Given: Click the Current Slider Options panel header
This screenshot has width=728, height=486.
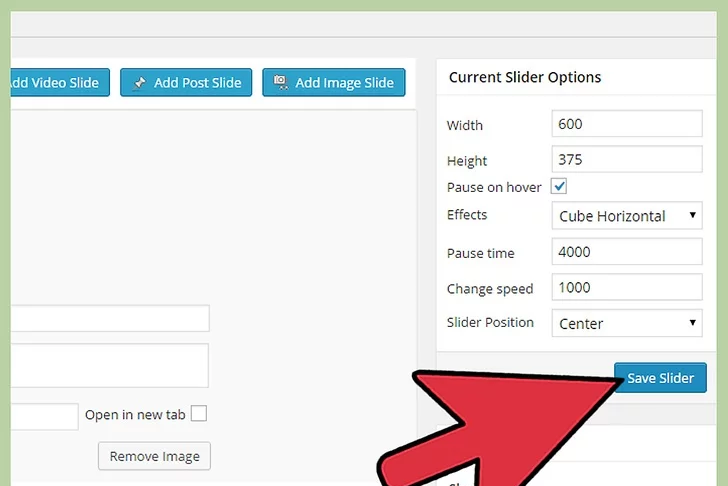Looking at the screenshot, I should click(x=524, y=77).
